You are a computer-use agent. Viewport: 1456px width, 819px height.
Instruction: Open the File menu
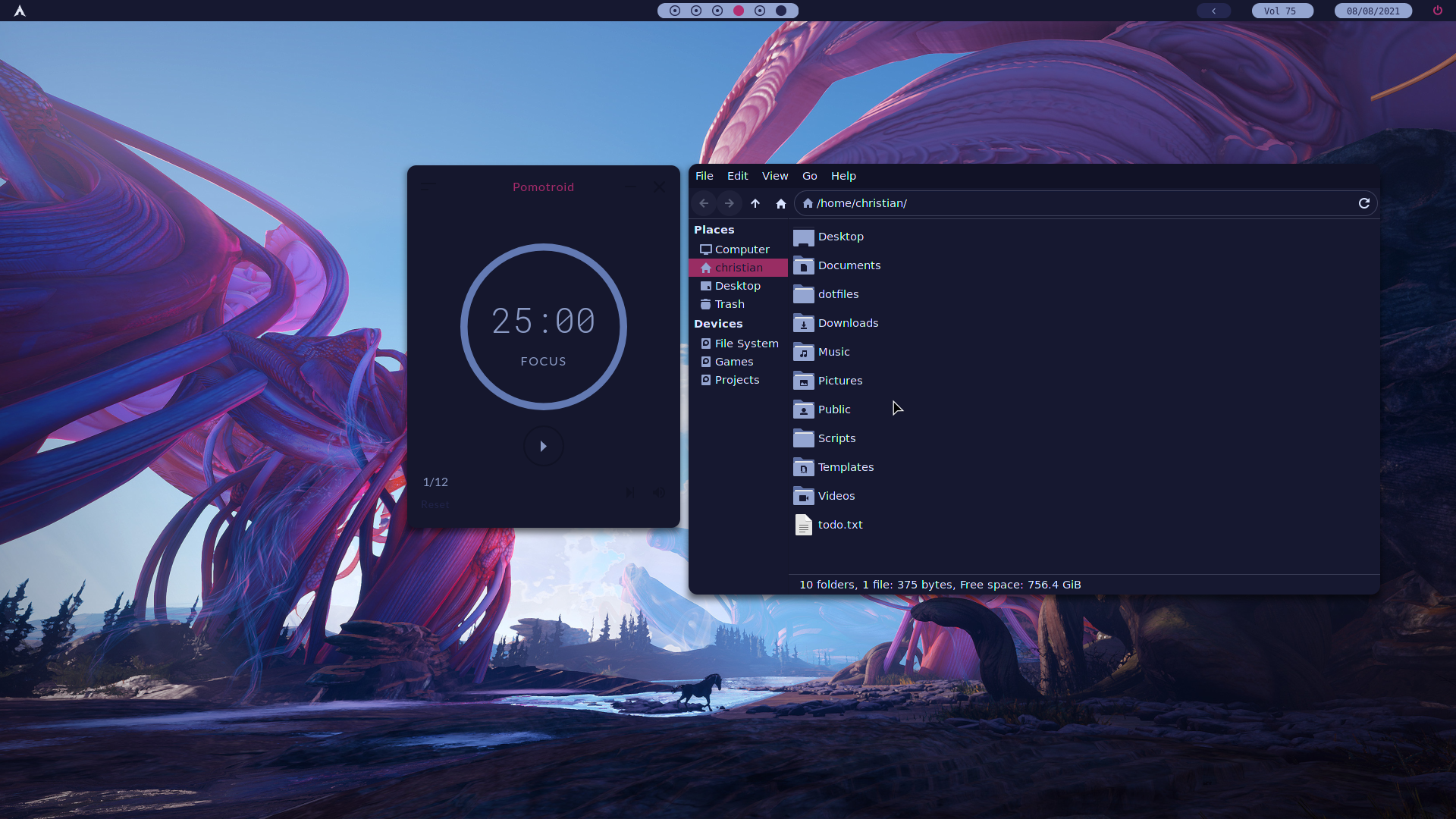pos(704,176)
